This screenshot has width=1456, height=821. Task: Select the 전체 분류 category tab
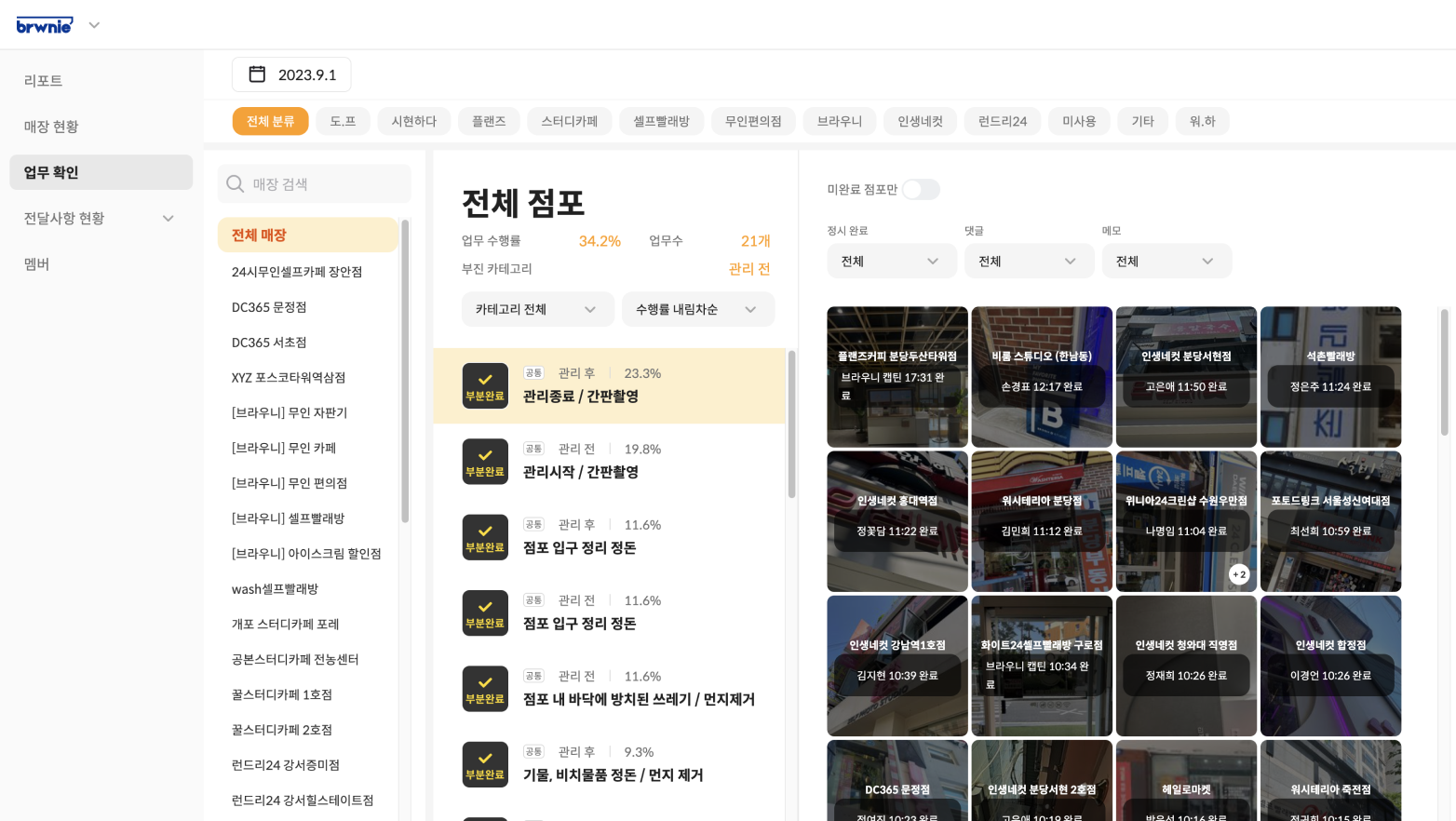coord(270,121)
